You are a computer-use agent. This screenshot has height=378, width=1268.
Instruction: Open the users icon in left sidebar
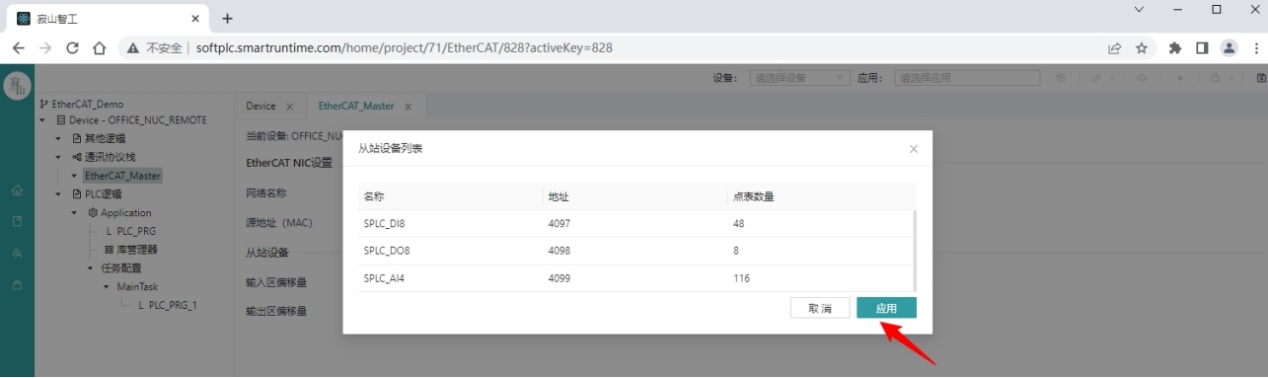click(x=17, y=254)
